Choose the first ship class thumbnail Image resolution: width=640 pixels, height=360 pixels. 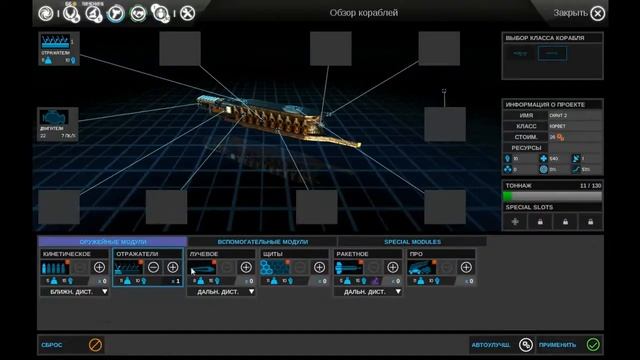[520, 53]
